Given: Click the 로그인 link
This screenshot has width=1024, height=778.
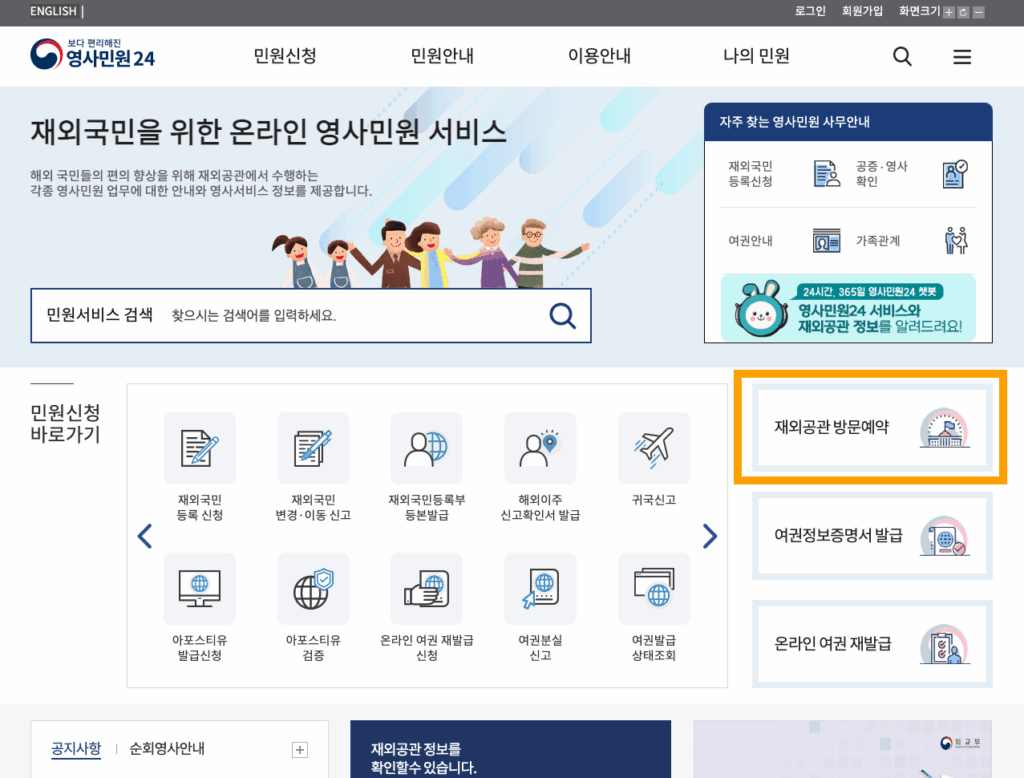Looking at the screenshot, I should (x=810, y=11).
